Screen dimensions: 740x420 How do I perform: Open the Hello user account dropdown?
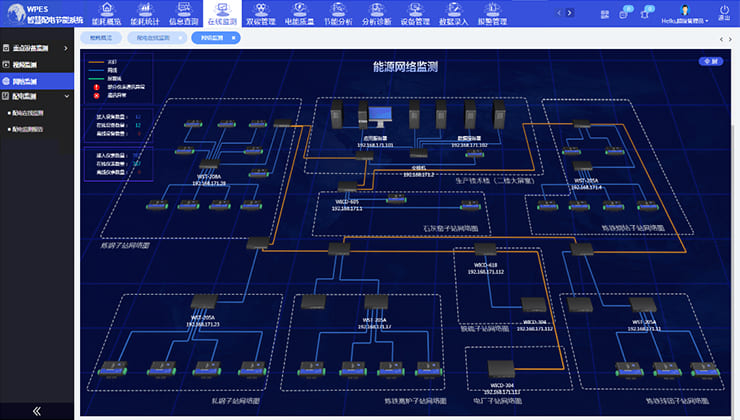point(684,19)
